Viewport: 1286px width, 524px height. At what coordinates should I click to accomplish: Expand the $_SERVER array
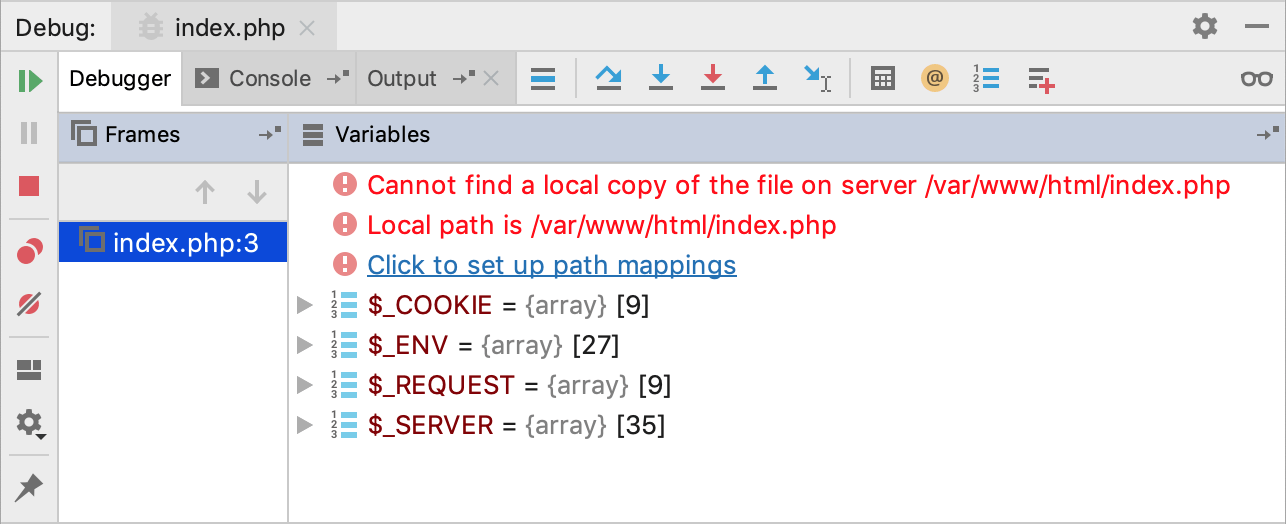(x=306, y=425)
